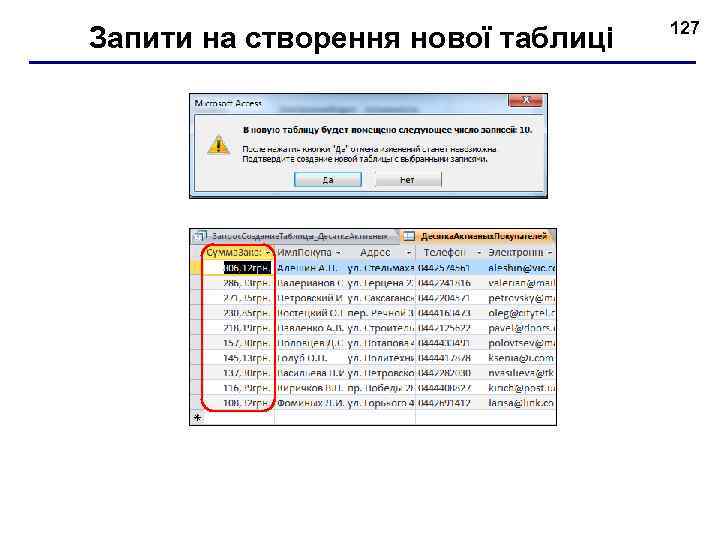Image resolution: width=720 pixels, height=540 pixels.
Task: Select the ИмяПокупателя column header
Action: 310,253
